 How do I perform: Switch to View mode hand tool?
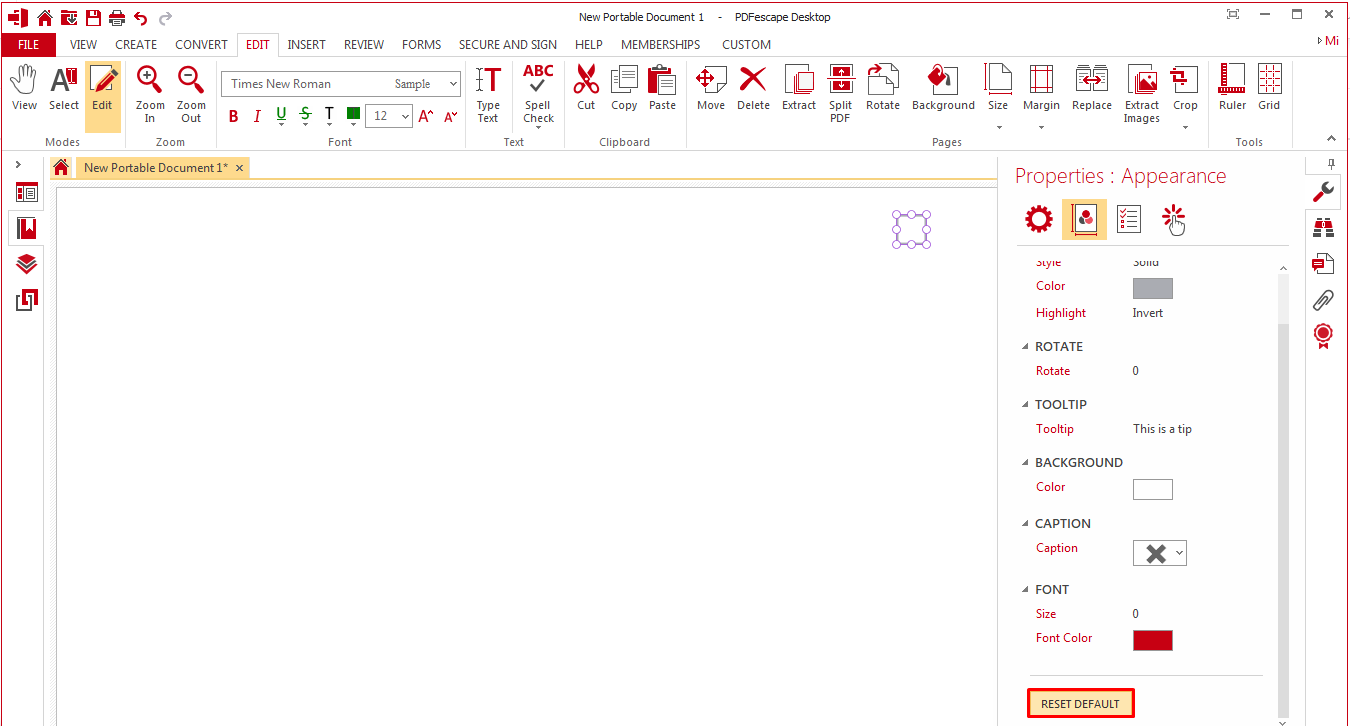(24, 88)
